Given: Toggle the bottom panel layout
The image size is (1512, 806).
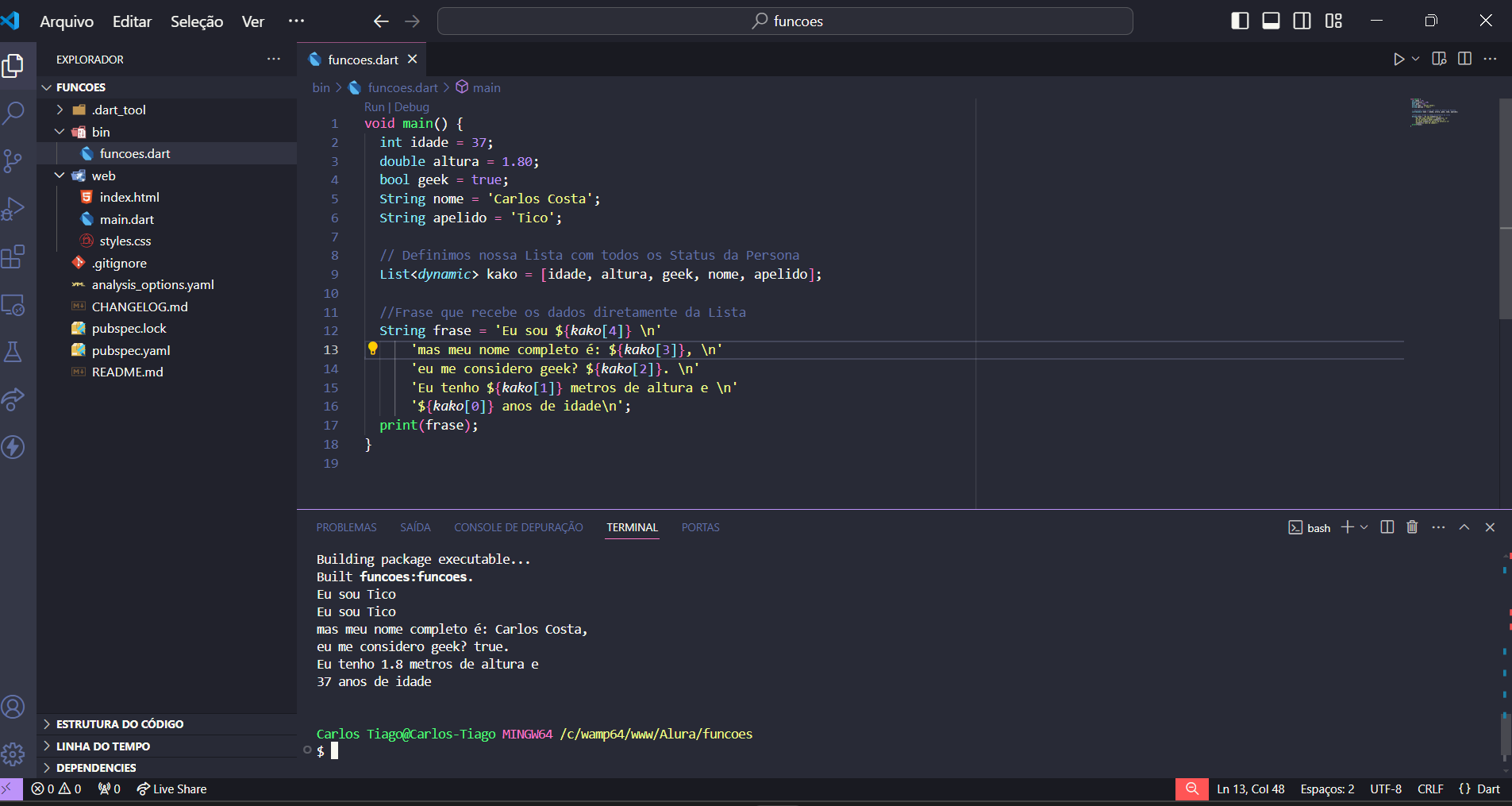Looking at the screenshot, I should [1271, 21].
